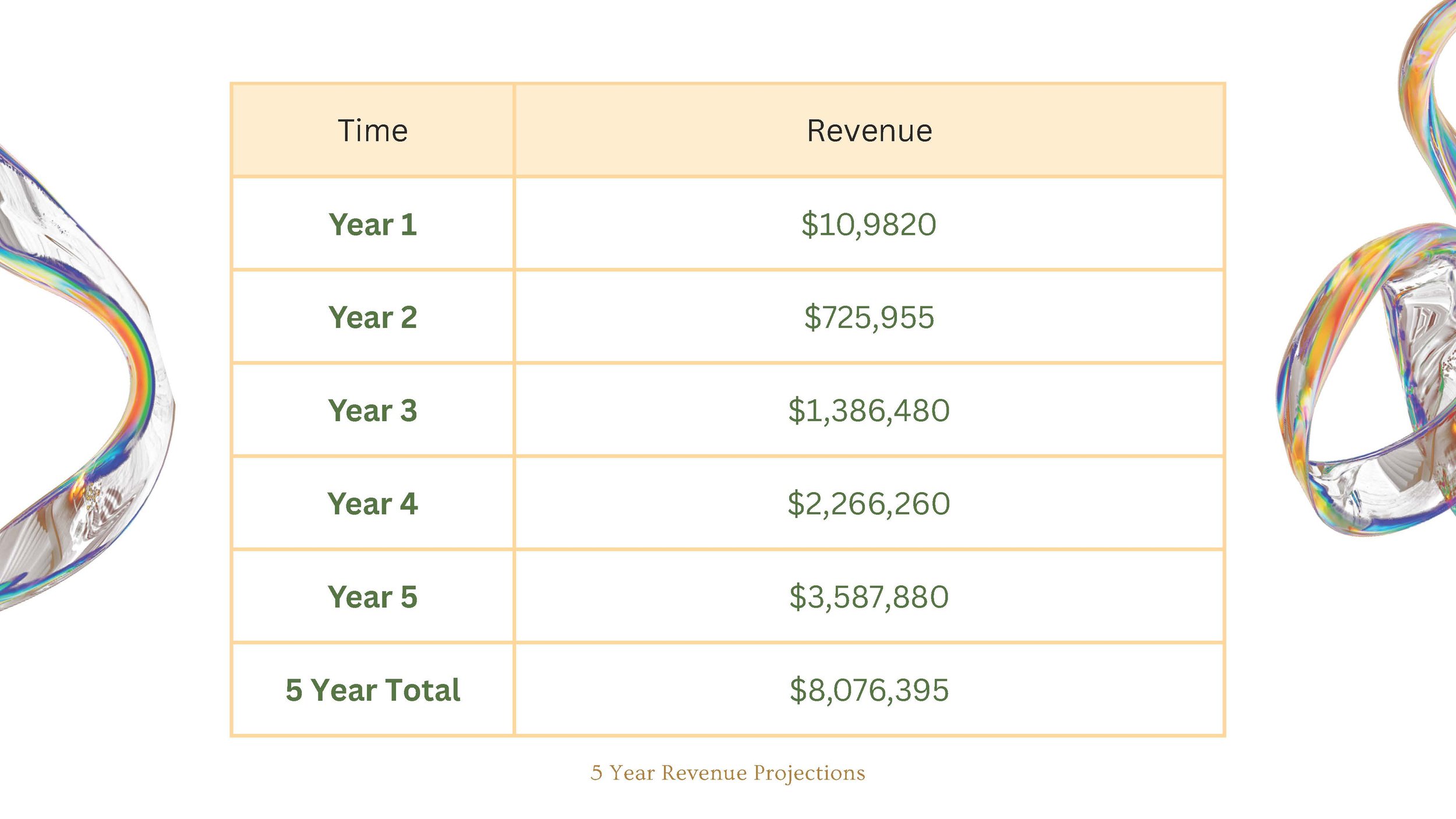Select the 5 Year Total label
1456x819 pixels.
pyautogui.click(x=373, y=690)
